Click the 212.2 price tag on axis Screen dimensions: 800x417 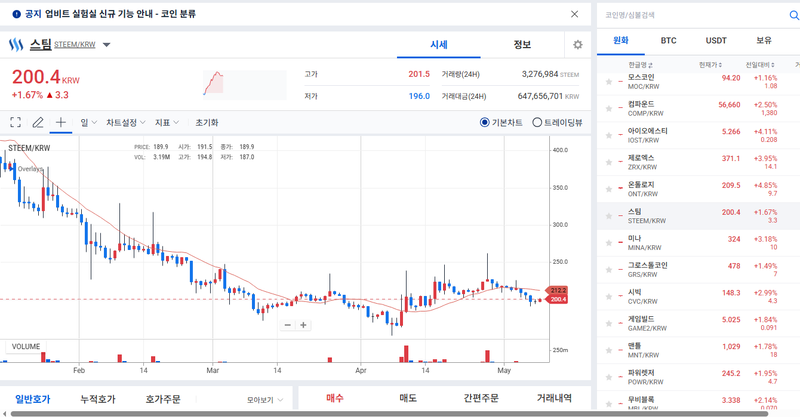pos(557,290)
